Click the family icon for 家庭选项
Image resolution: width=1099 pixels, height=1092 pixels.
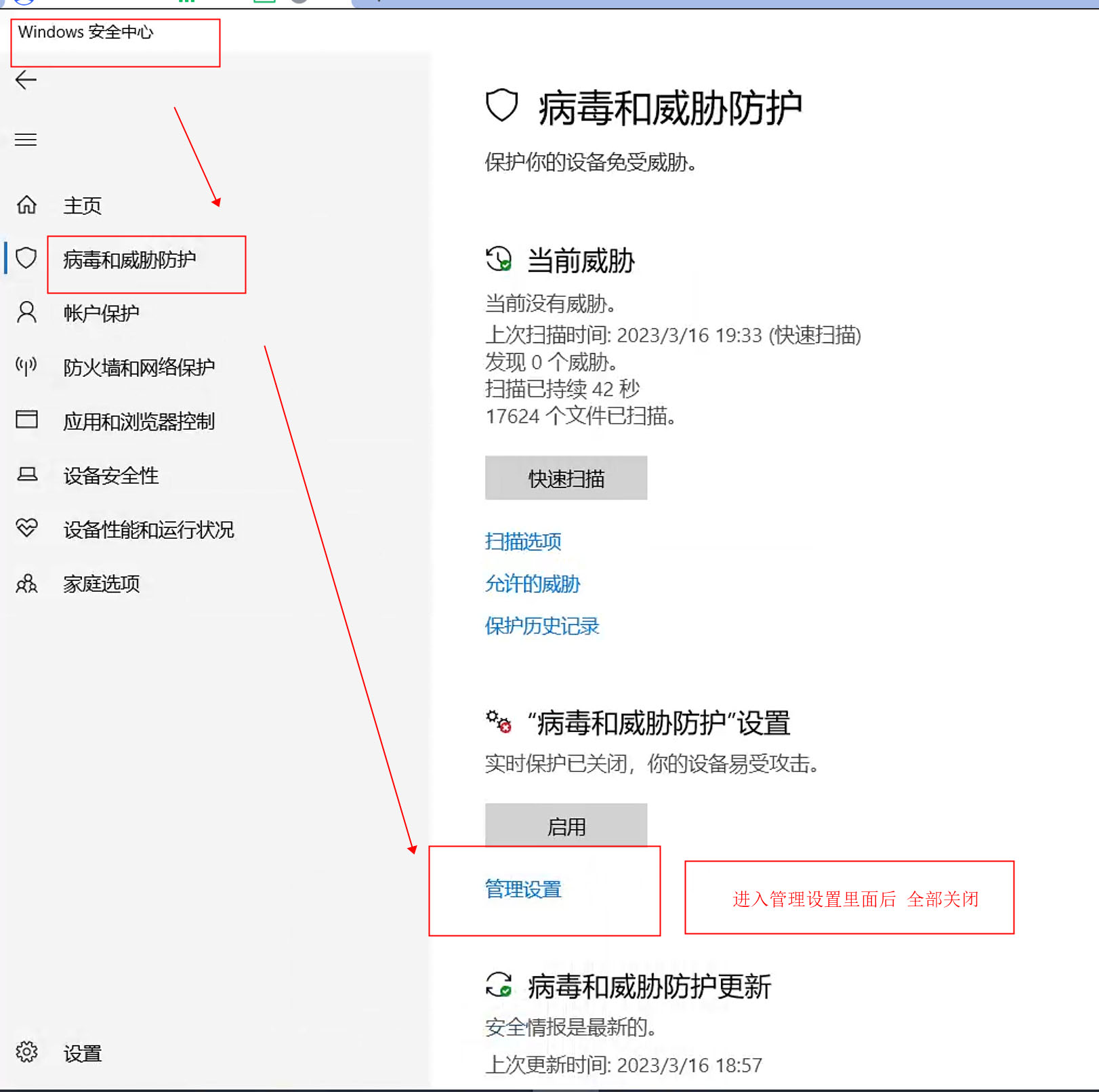[26, 584]
